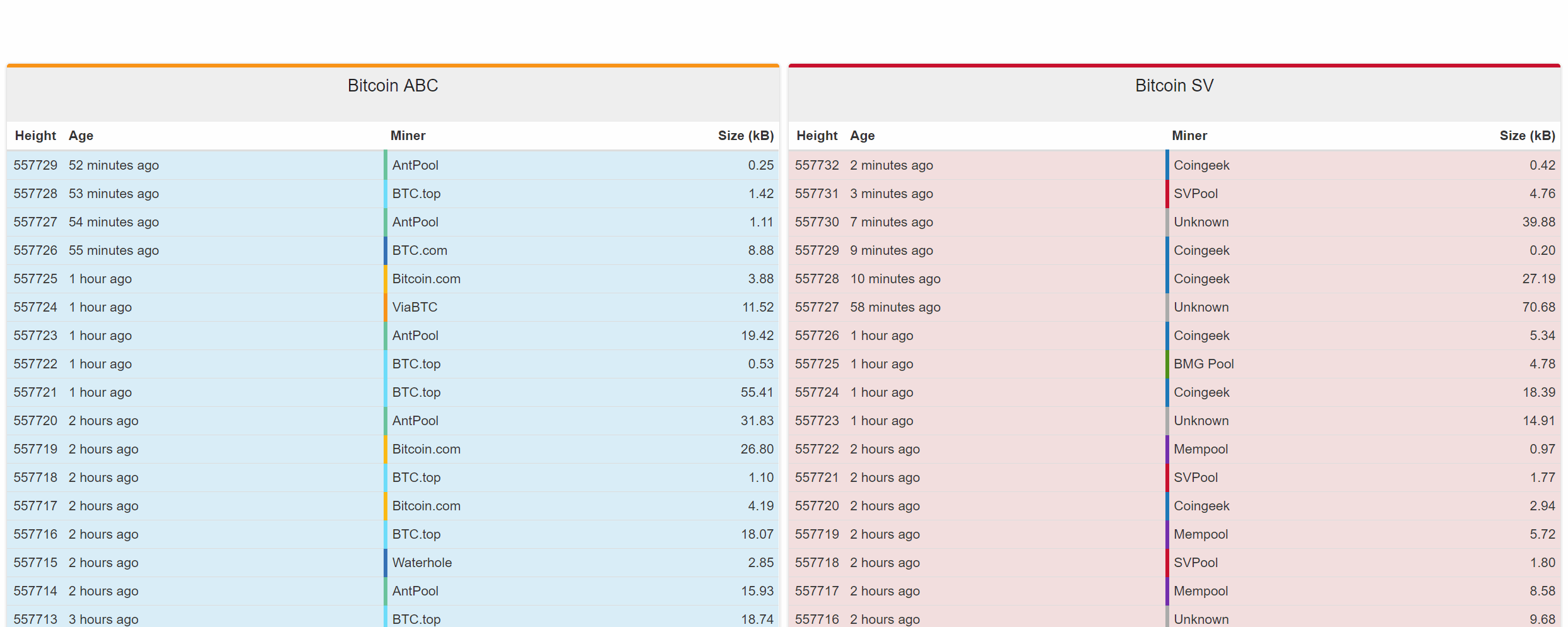Select ABC block height 557713

click(x=35, y=619)
